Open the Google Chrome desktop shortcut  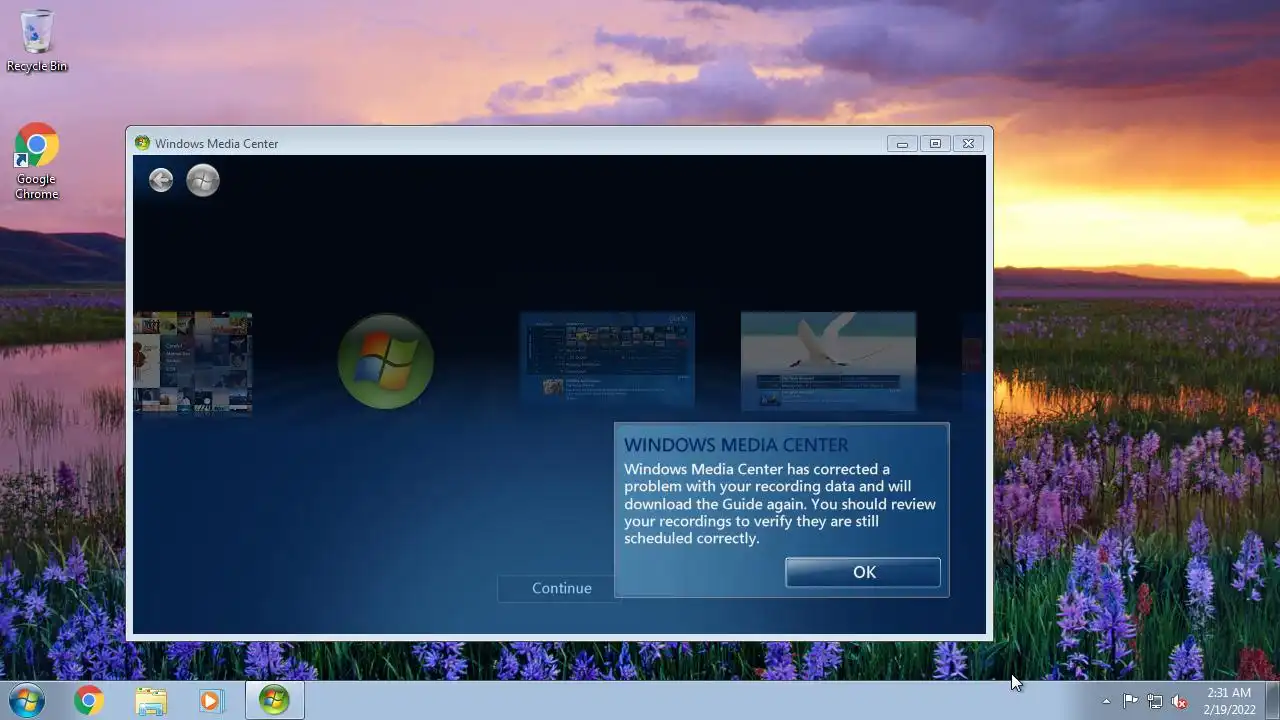tap(37, 162)
